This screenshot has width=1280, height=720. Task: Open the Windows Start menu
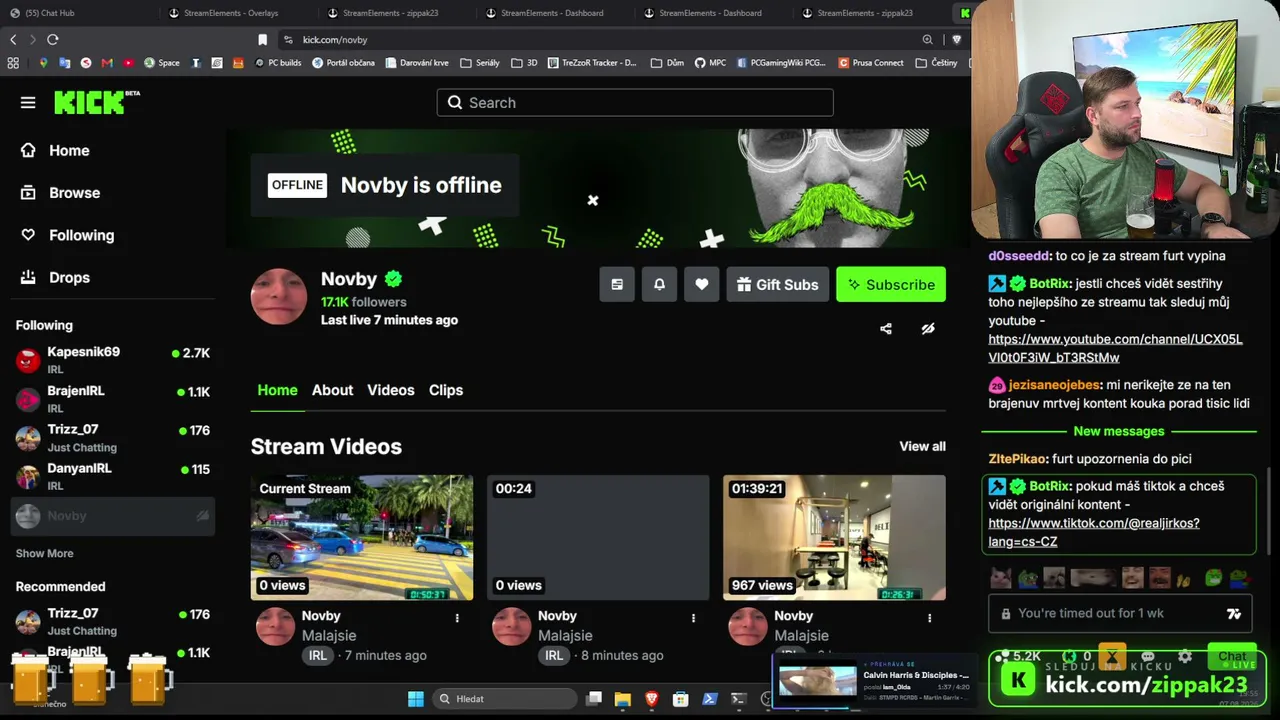416,699
